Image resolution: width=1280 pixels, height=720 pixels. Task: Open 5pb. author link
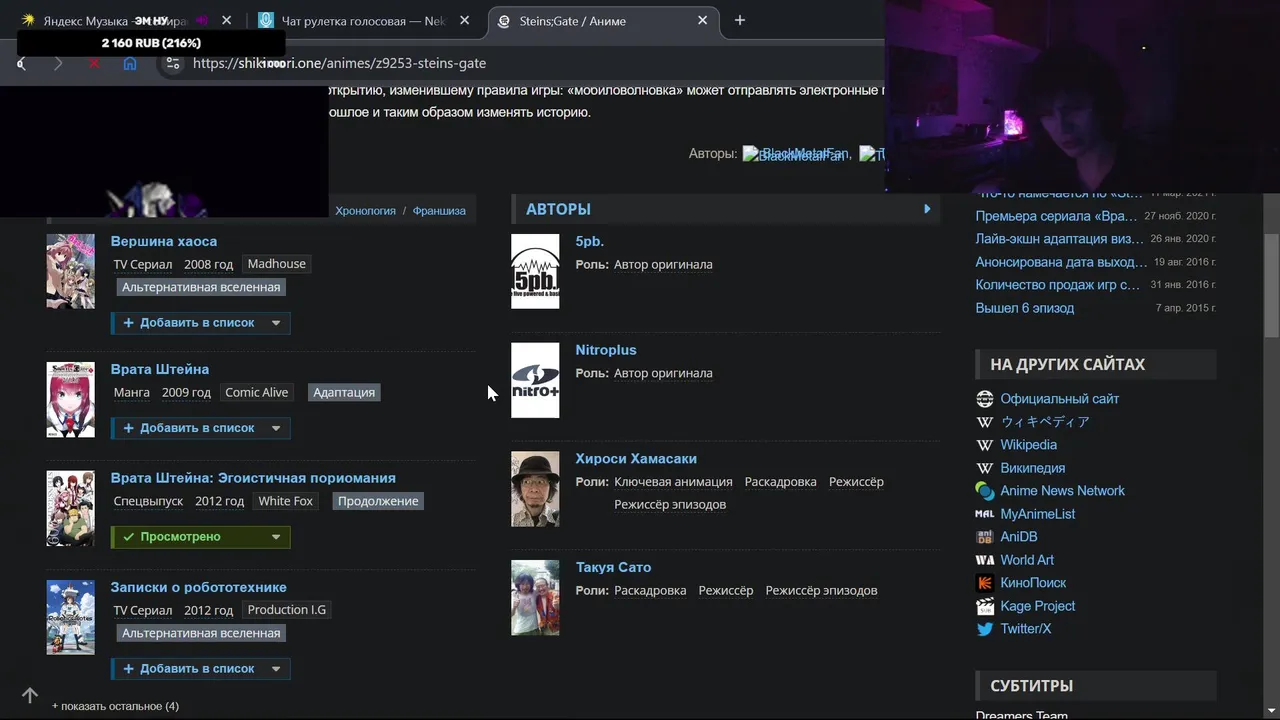pos(590,241)
